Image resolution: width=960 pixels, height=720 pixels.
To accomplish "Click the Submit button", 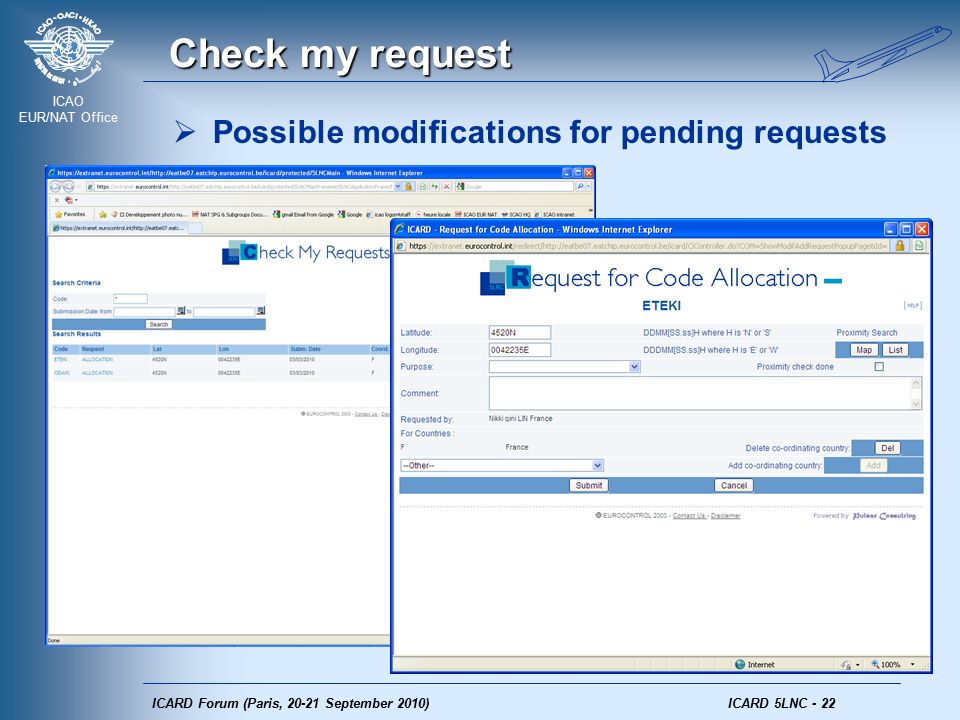I will 588,486.
